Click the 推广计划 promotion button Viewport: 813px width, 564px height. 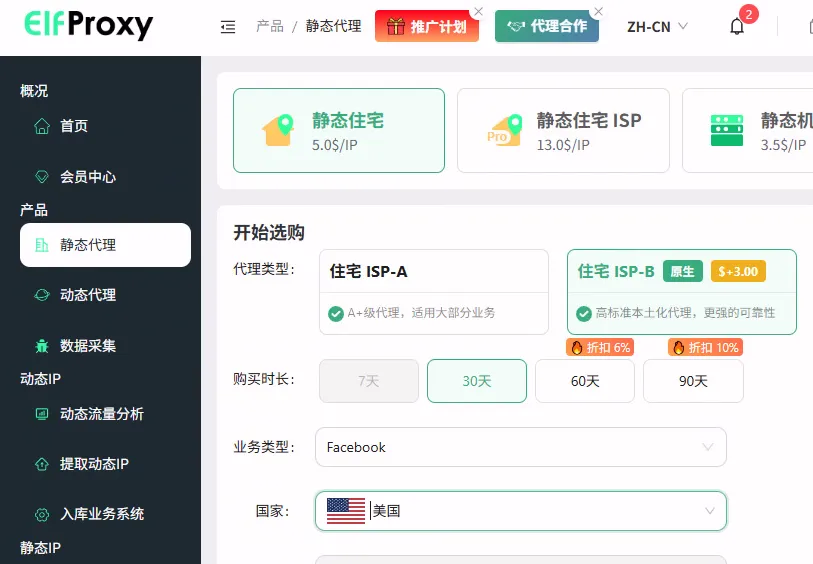[428, 27]
